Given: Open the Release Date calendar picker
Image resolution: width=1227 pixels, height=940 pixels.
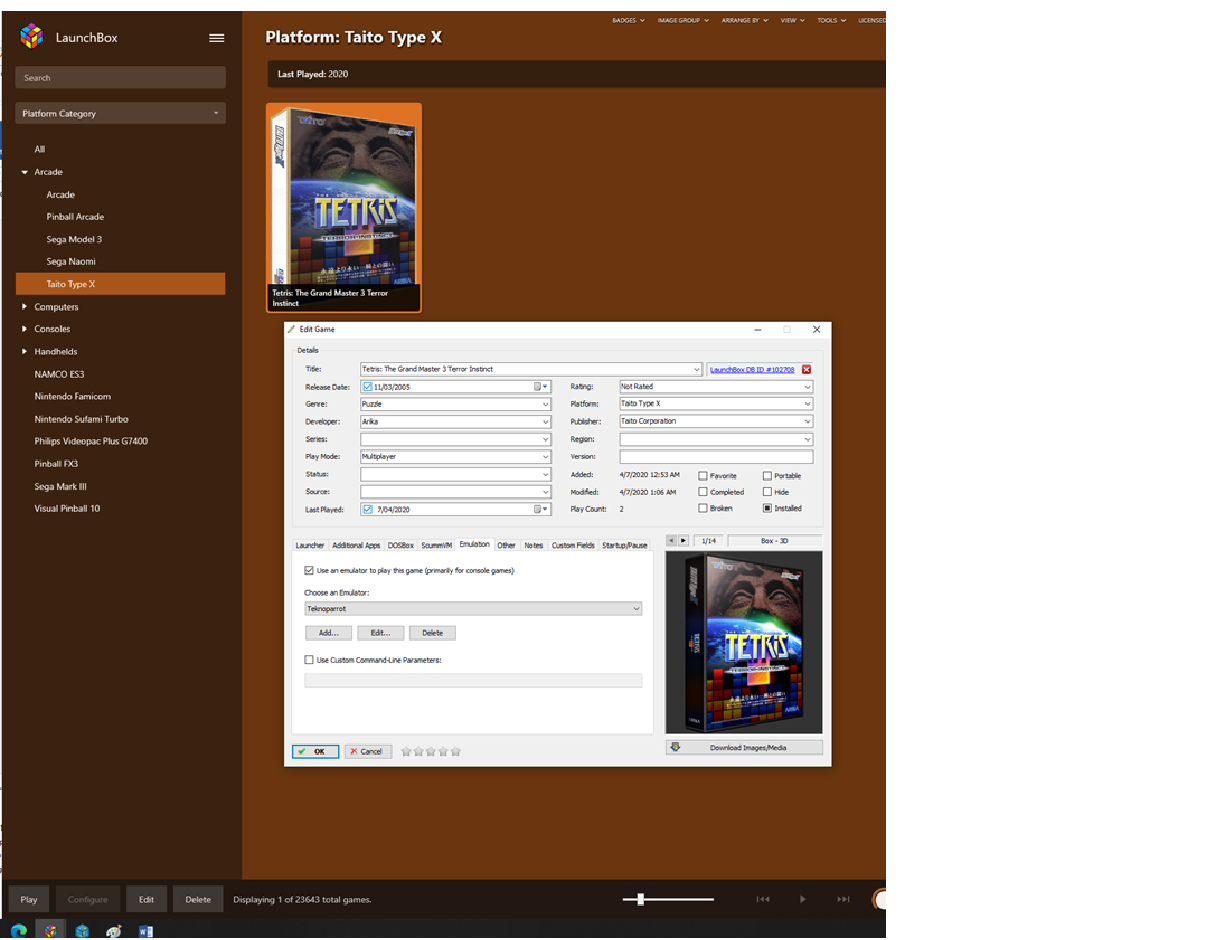Looking at the screenshot, I should coord(539,386).
